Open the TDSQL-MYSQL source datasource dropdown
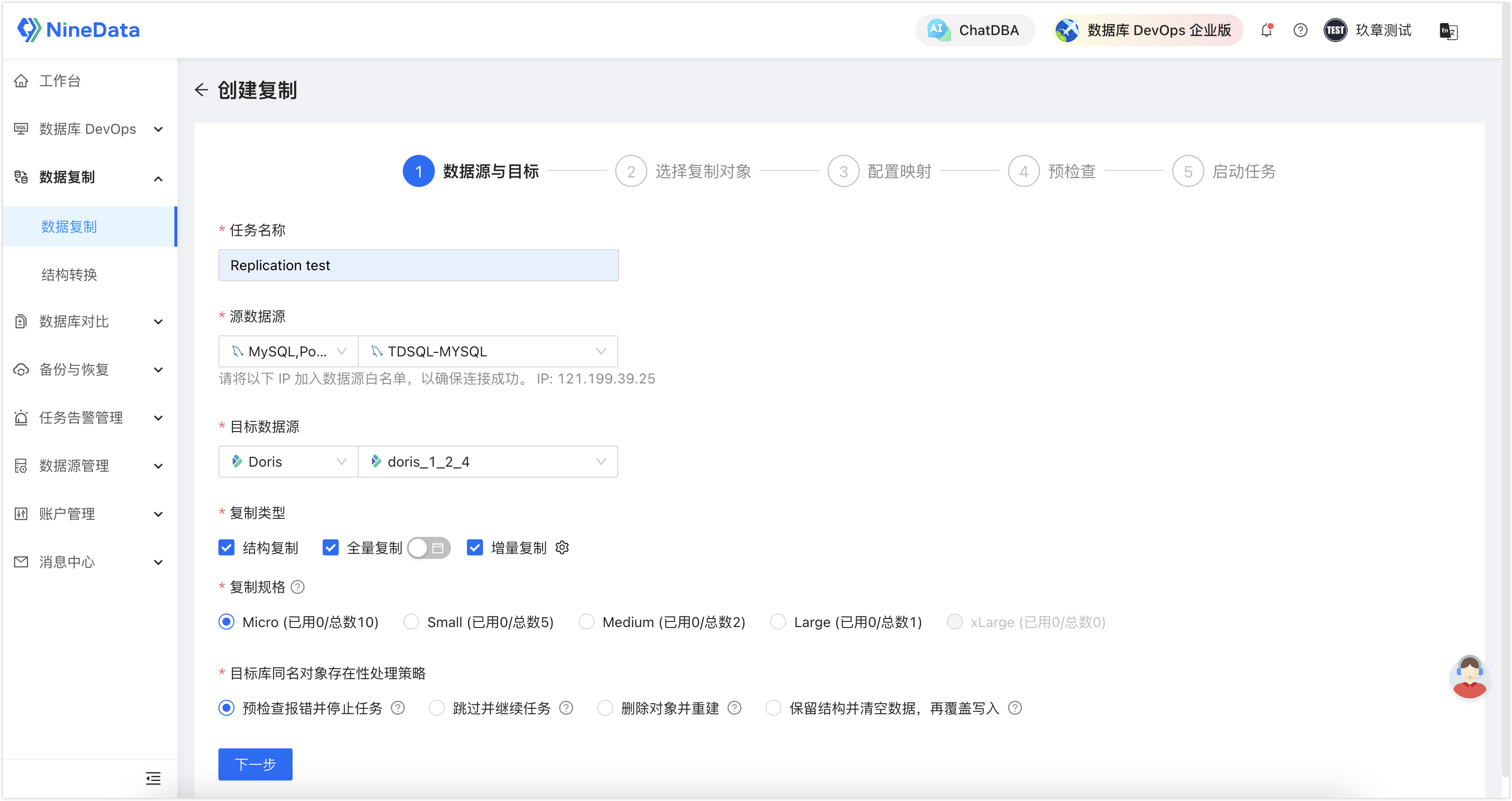Viewport: 1512px width, 801px height. [488, 351]
